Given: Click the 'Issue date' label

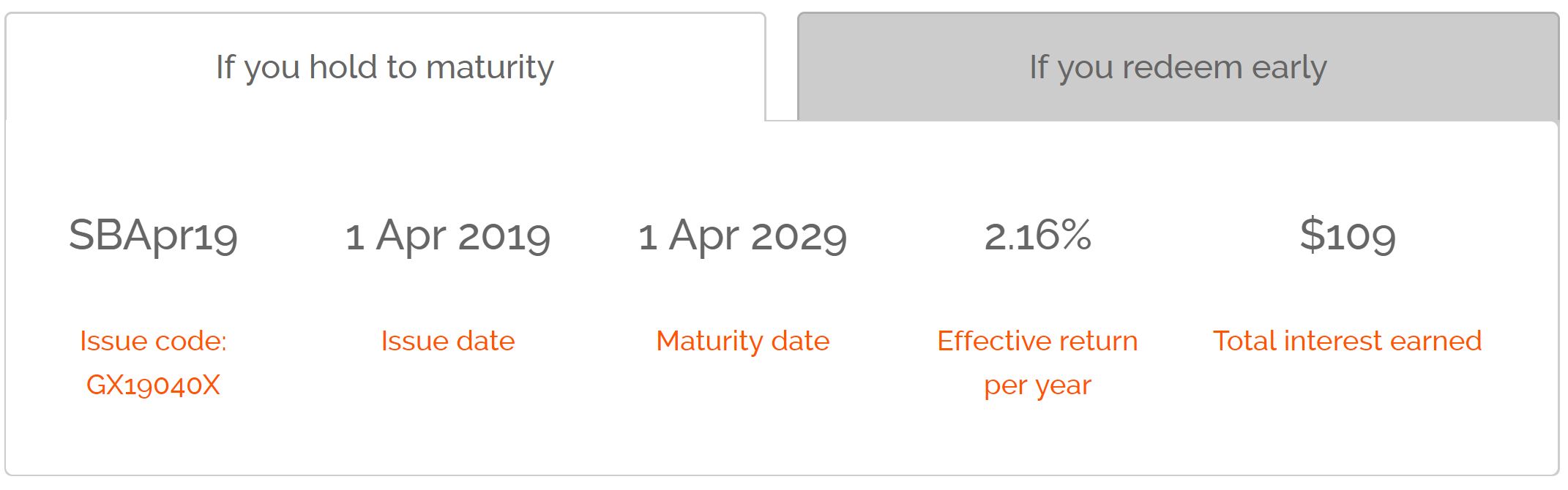Looking at the screenshot, I should [447, 341].
